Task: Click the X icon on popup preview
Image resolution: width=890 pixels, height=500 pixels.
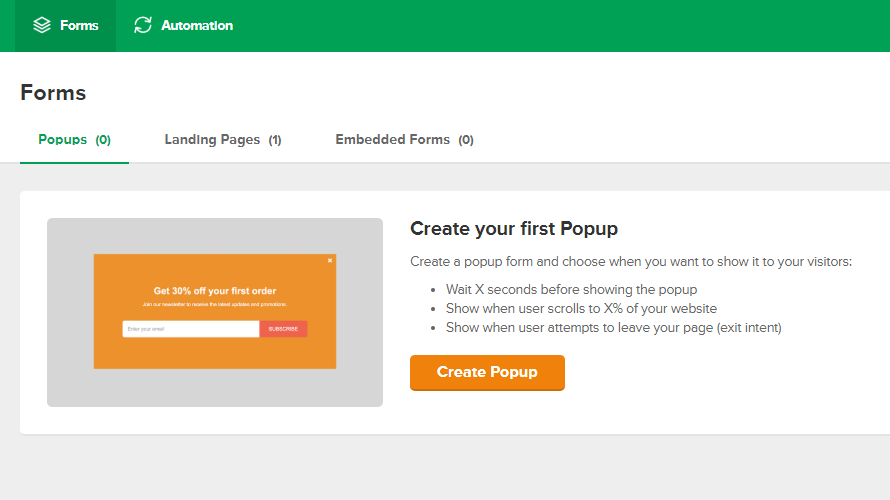Action: pos(330,260)
